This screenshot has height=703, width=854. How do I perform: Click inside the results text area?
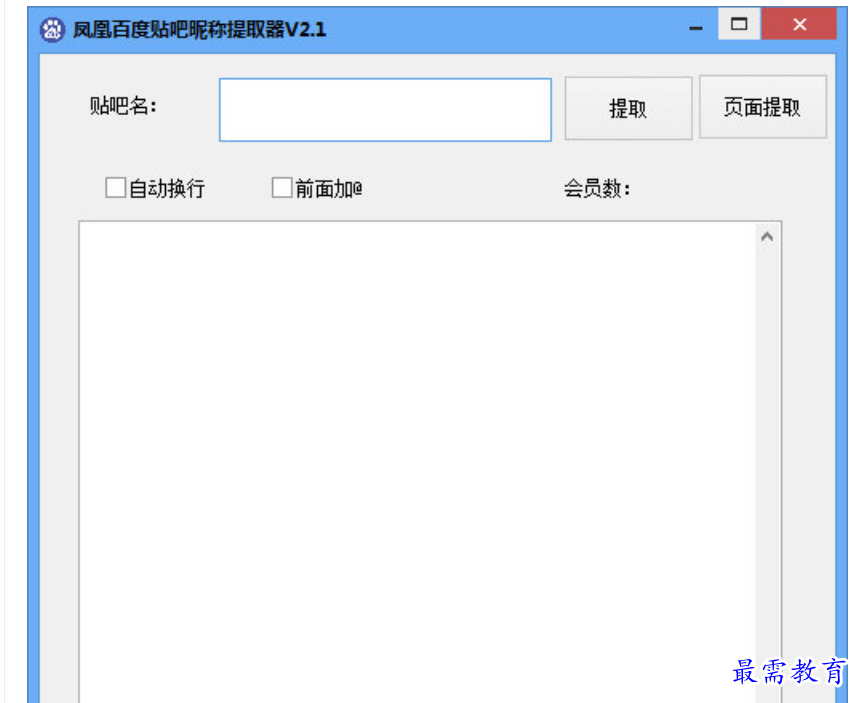pos(417,462)
